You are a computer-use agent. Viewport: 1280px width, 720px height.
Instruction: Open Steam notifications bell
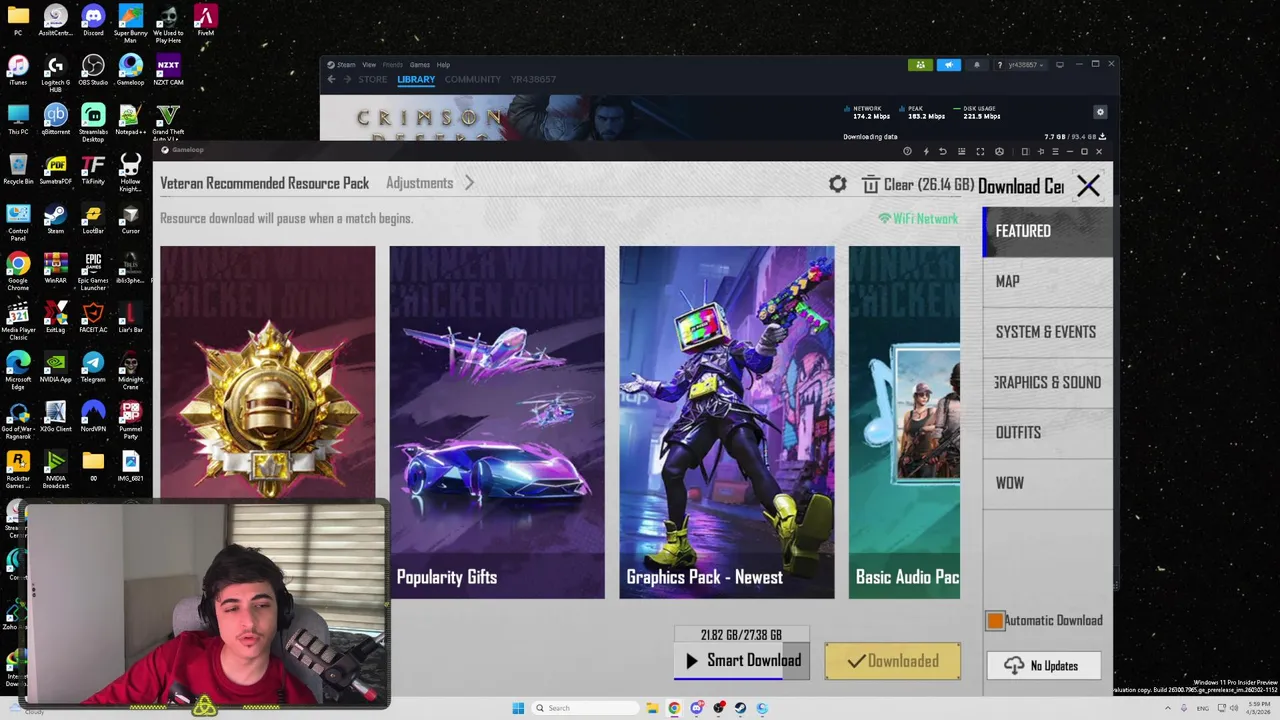coord(977,65)
